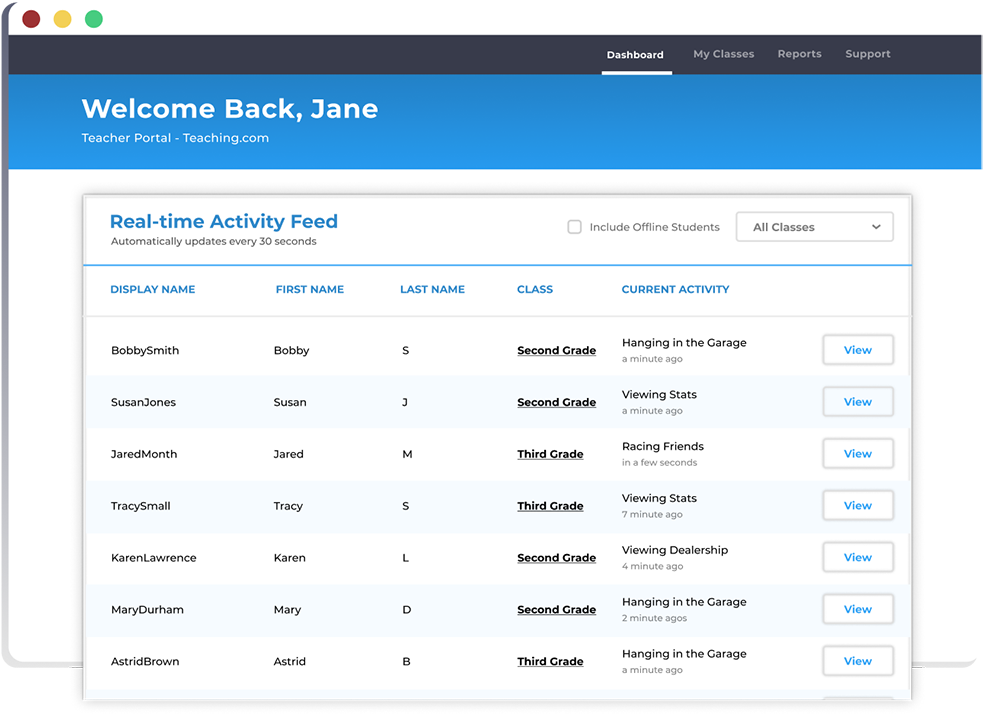Enable the Include Offline Students checkbox
983x714 pixels.
575,227
